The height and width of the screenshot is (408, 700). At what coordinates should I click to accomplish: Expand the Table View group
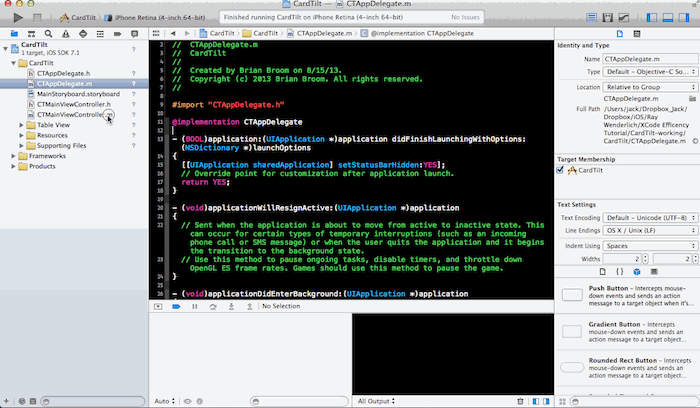(x=21, y=125)
